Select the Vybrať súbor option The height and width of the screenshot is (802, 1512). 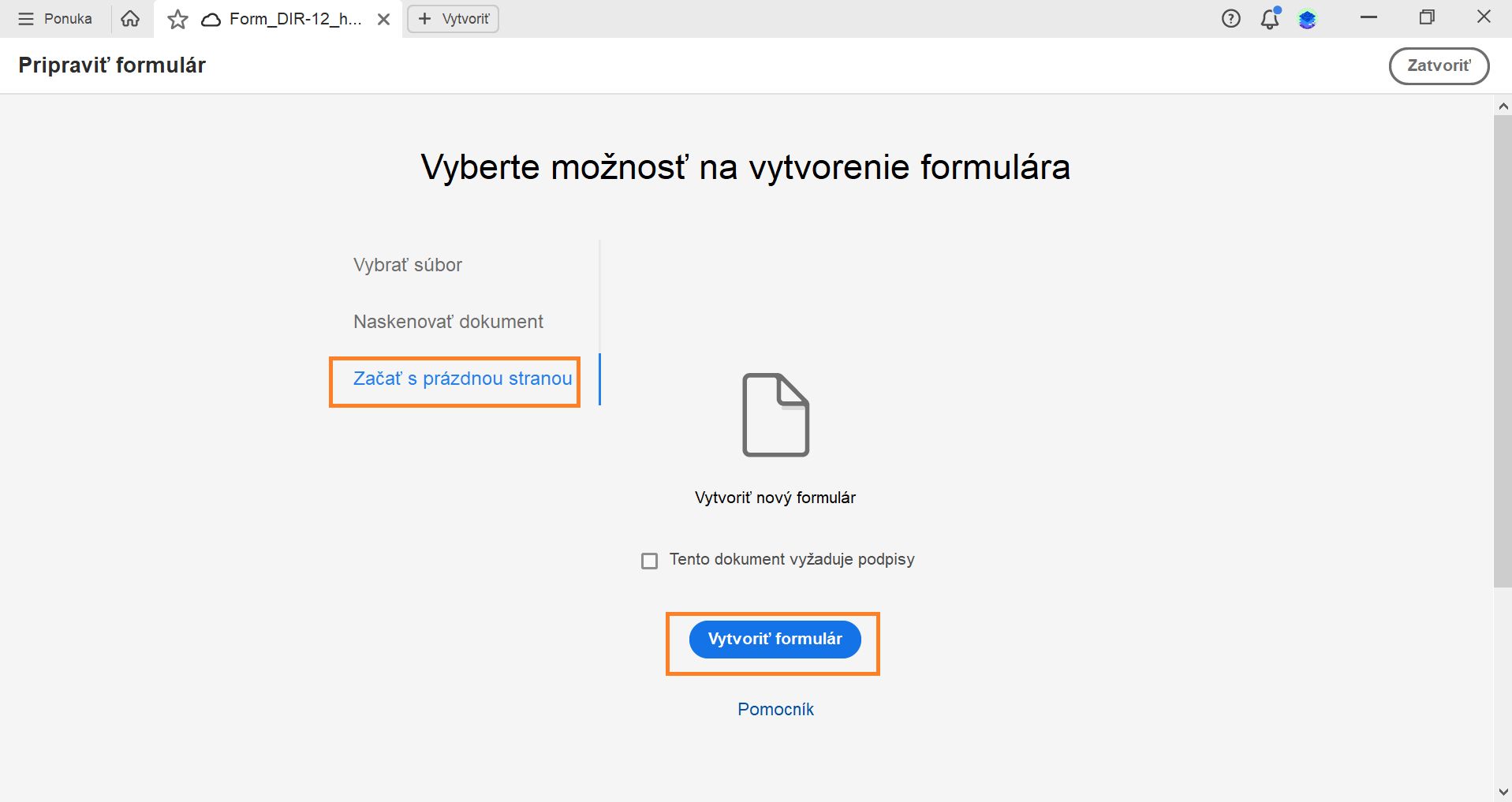[407, 264]
